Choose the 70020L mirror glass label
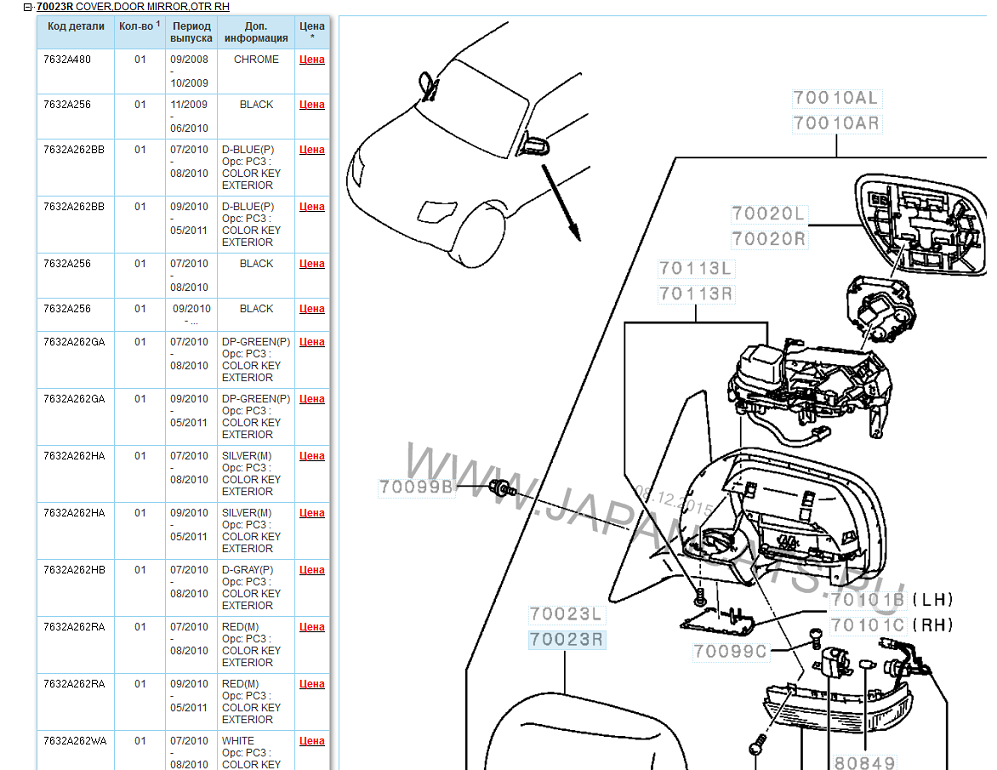This screenshot has height=770, width=997. point(768,214)
